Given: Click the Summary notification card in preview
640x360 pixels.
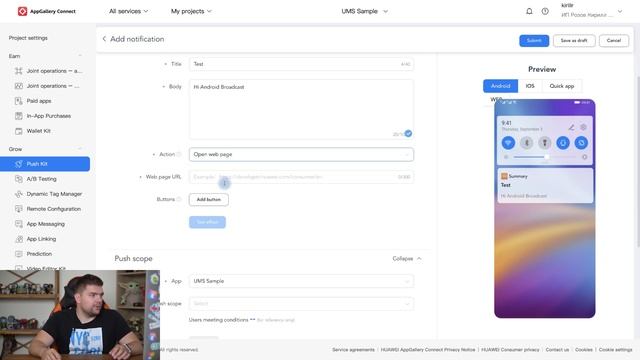Looking at the screenshot, I should 545,186.
